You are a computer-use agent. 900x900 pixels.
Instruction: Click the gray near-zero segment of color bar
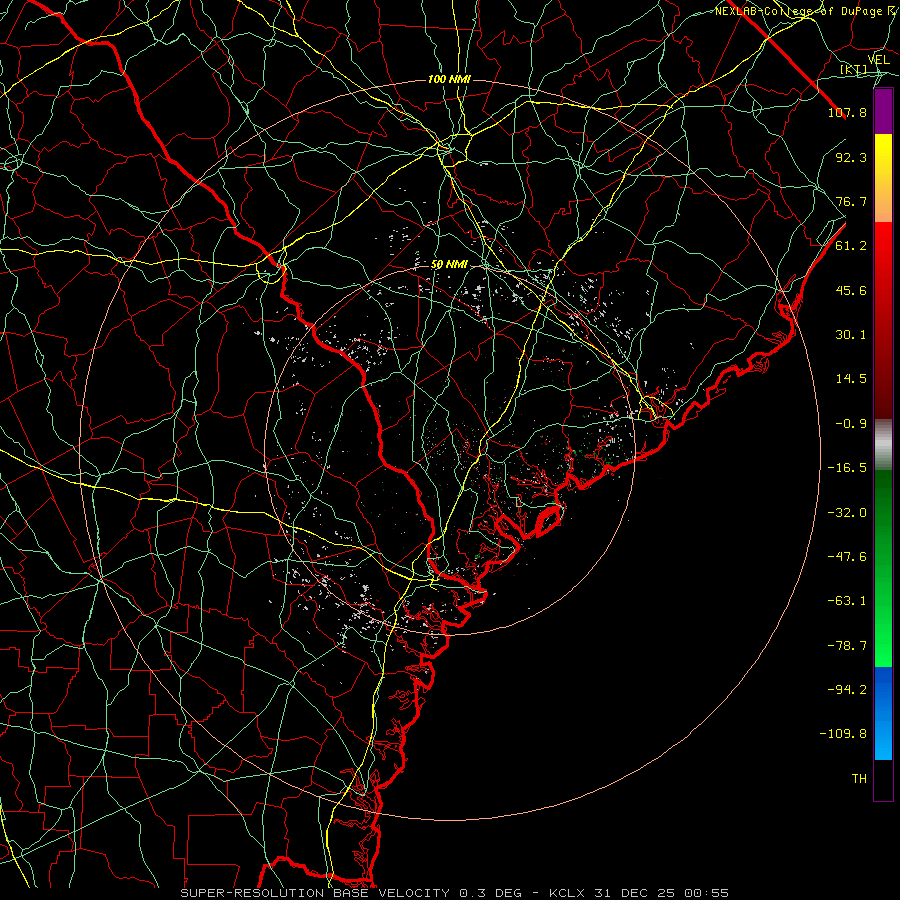[x=883, y=445]
